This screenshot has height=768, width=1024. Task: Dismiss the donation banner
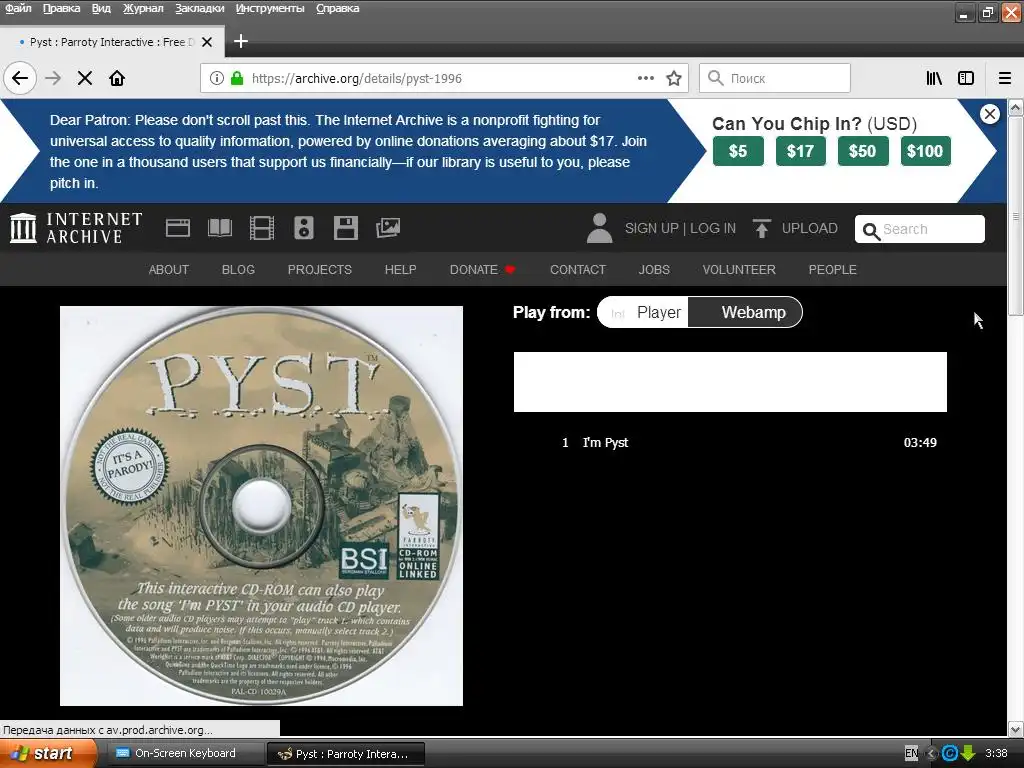(x=989, y=114)
